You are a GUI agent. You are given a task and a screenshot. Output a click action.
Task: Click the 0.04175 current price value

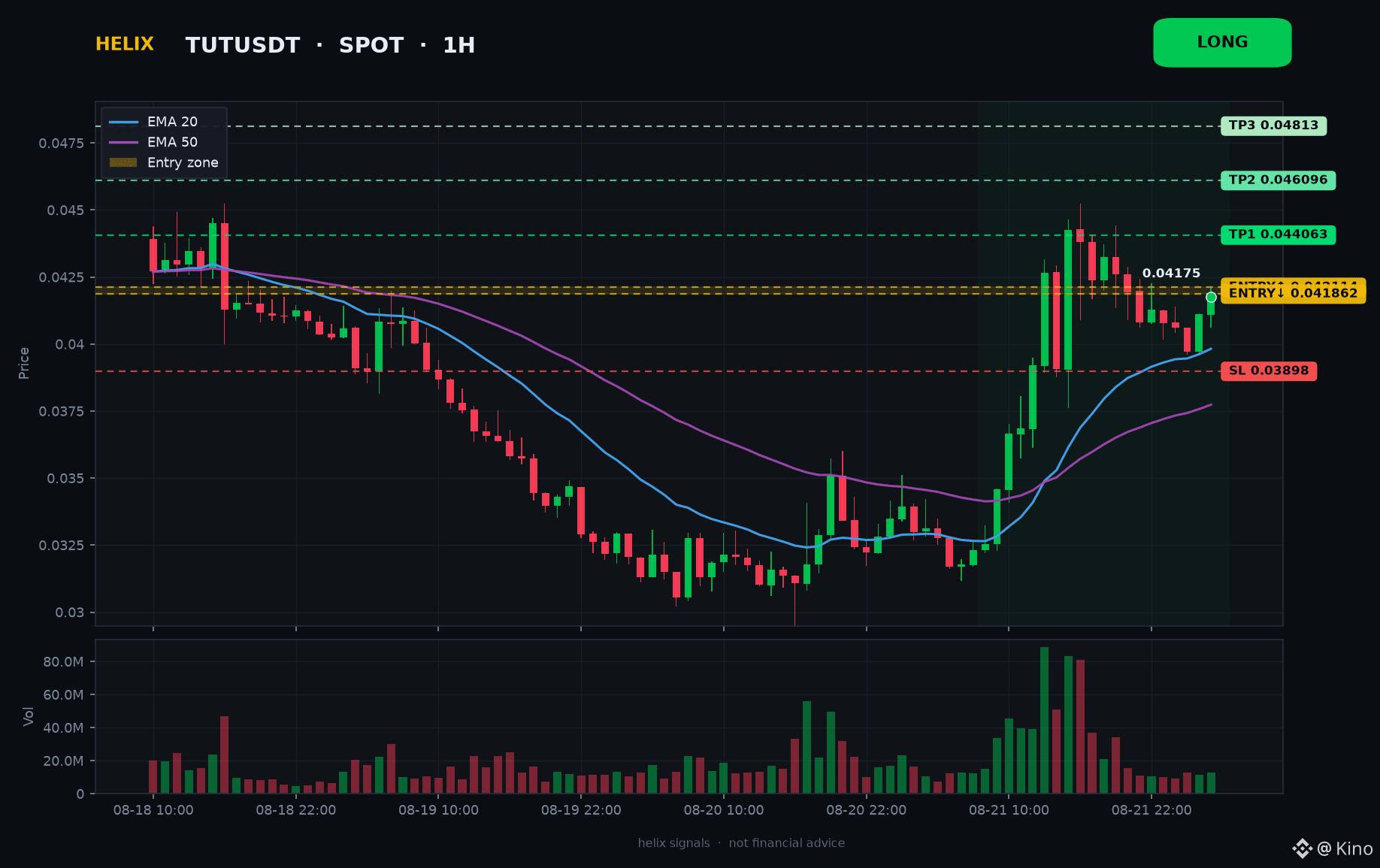(x=1171, y=274)
